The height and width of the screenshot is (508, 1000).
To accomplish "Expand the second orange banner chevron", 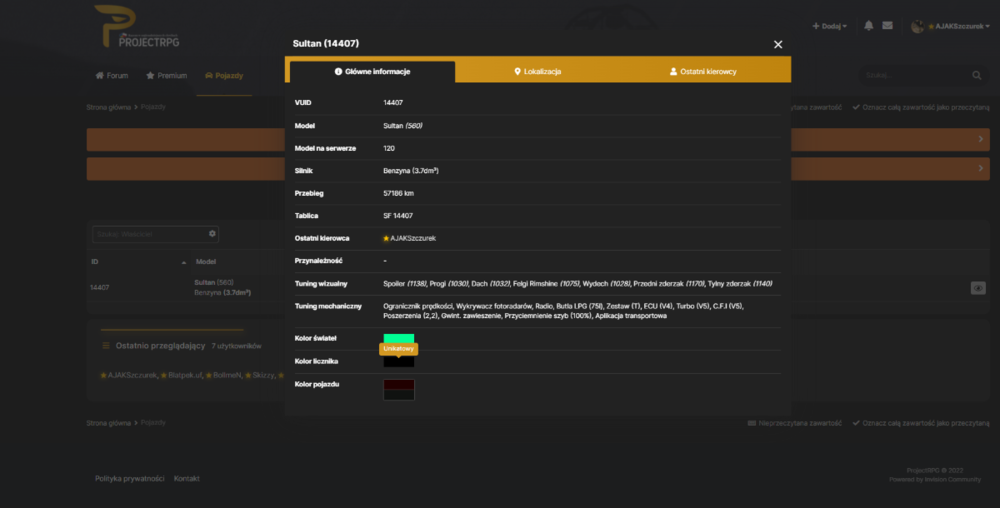I will 980,168.
